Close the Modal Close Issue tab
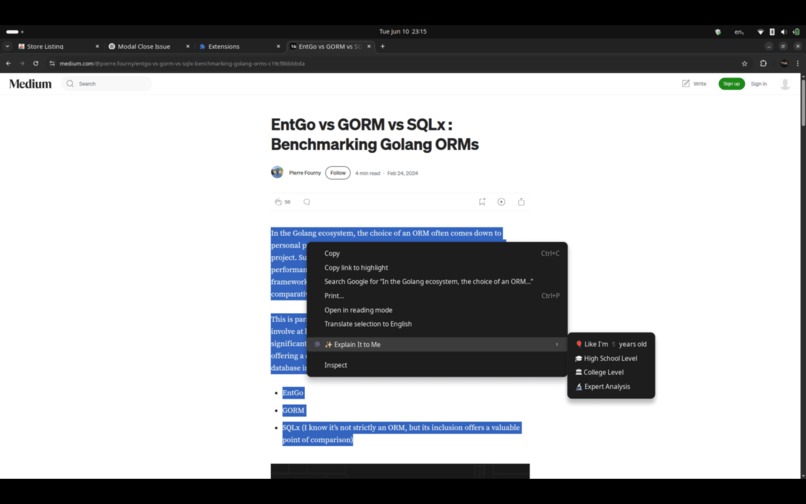The height and width of the screenshot is (504, 806). coord(188,46)
